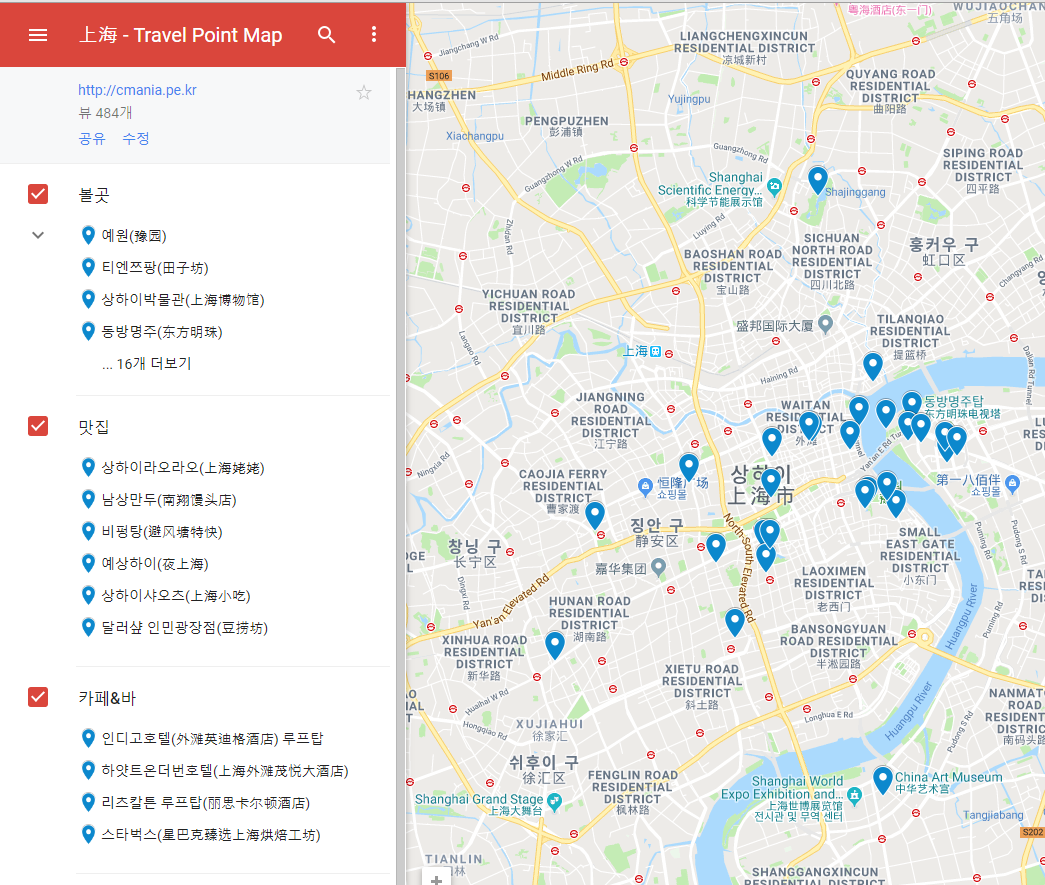Viewport: 1045px width, 885px height.
Task: Open the http://cmania.pe.kr link
Action: coord(137,90)
